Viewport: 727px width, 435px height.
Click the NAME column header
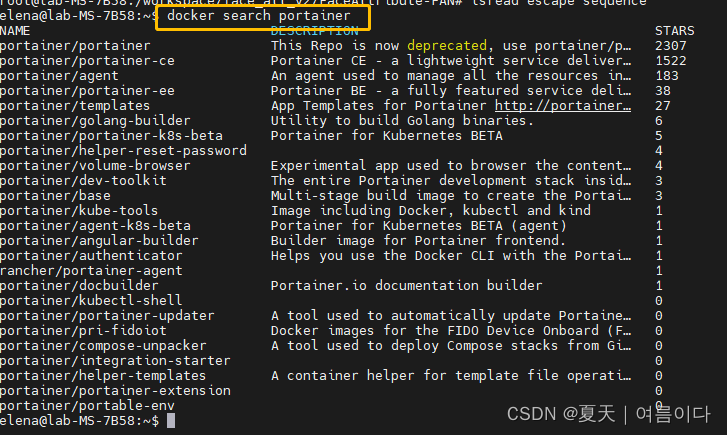[15, 31]
